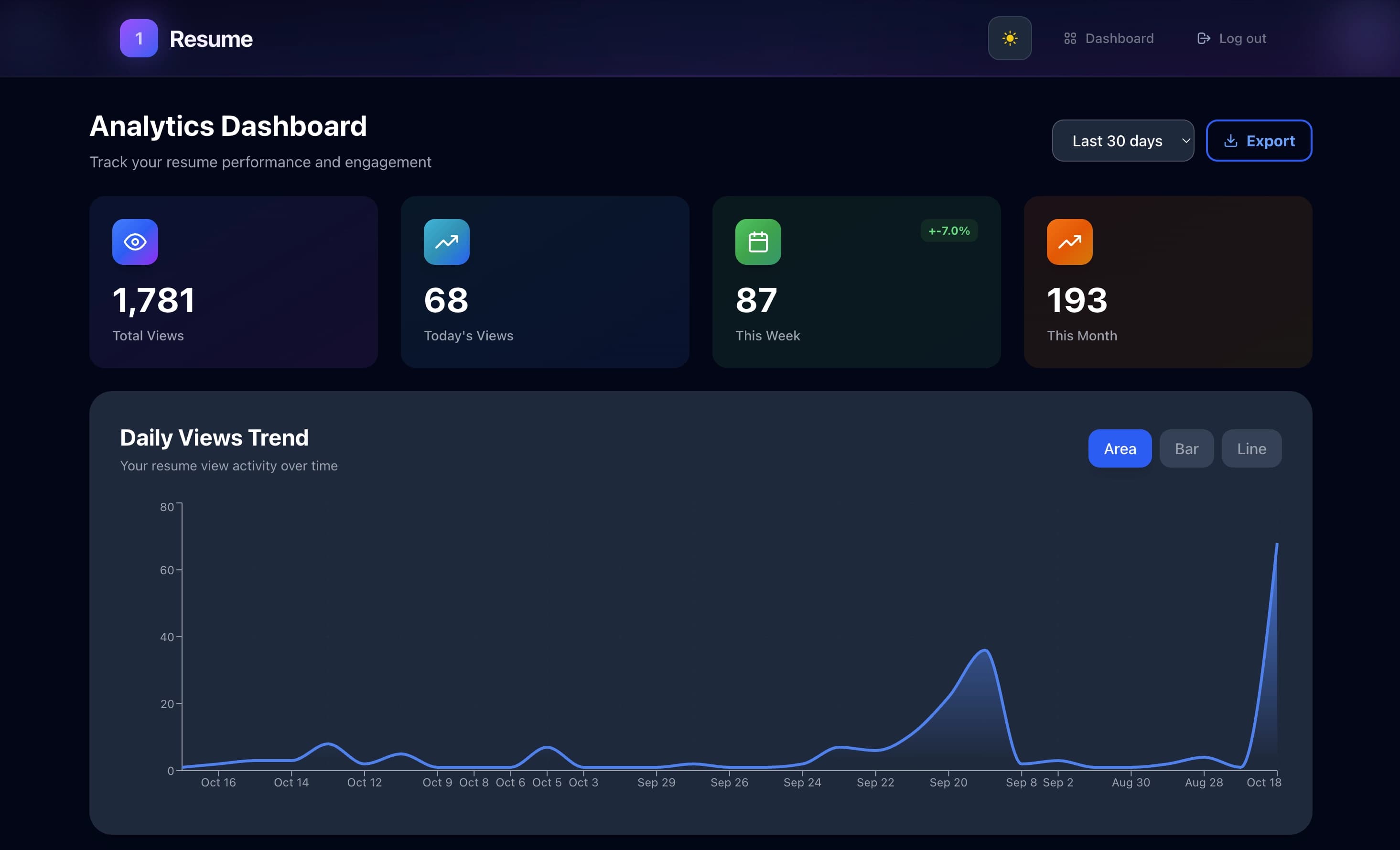This screenshot has width=1400, height=850.
Task: Click the orange trend icon on This Month
Action: pos(1069,241)
